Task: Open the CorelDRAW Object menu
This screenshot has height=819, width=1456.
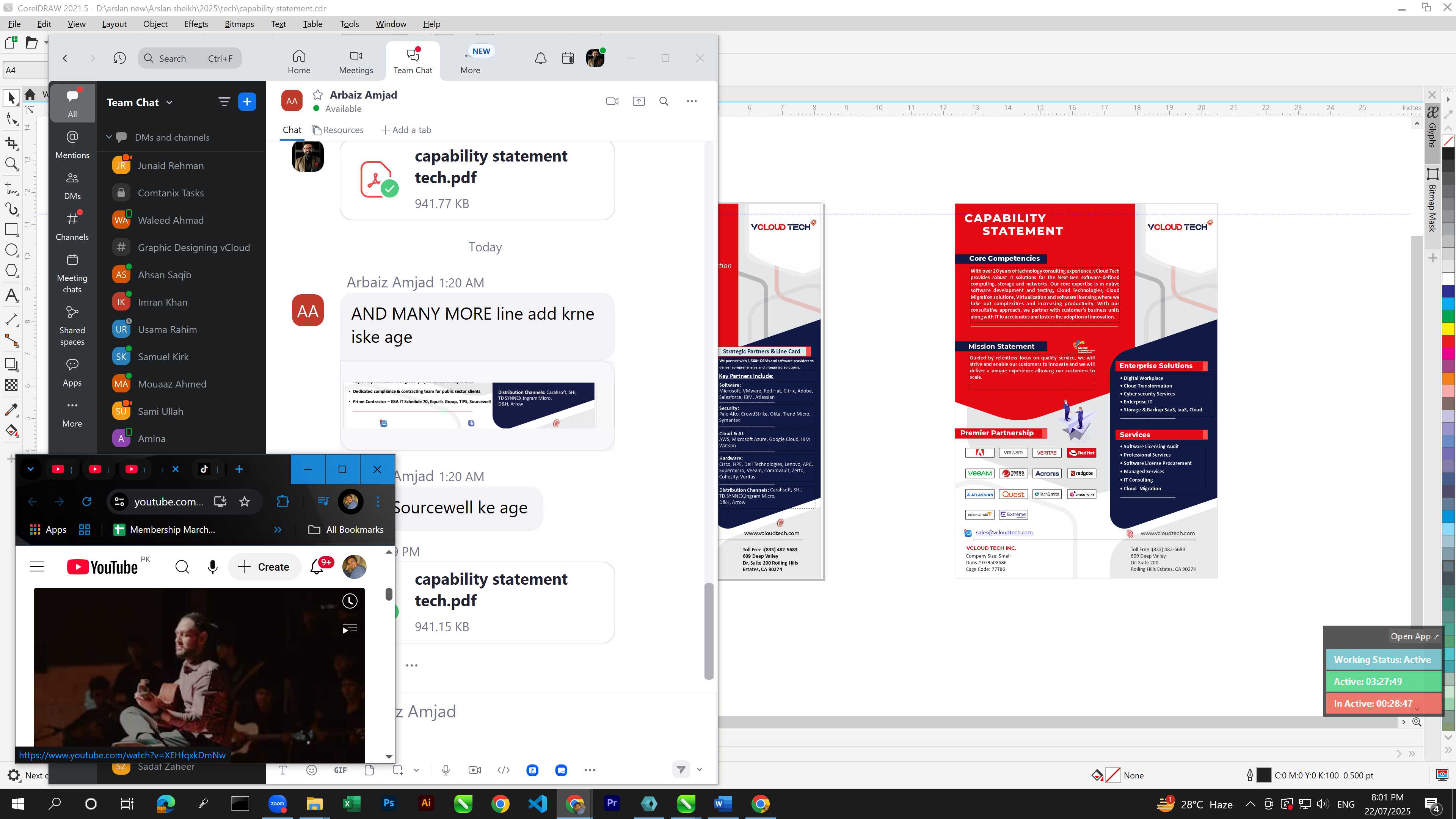Action: pyautogui.click(x=155, y=24)
